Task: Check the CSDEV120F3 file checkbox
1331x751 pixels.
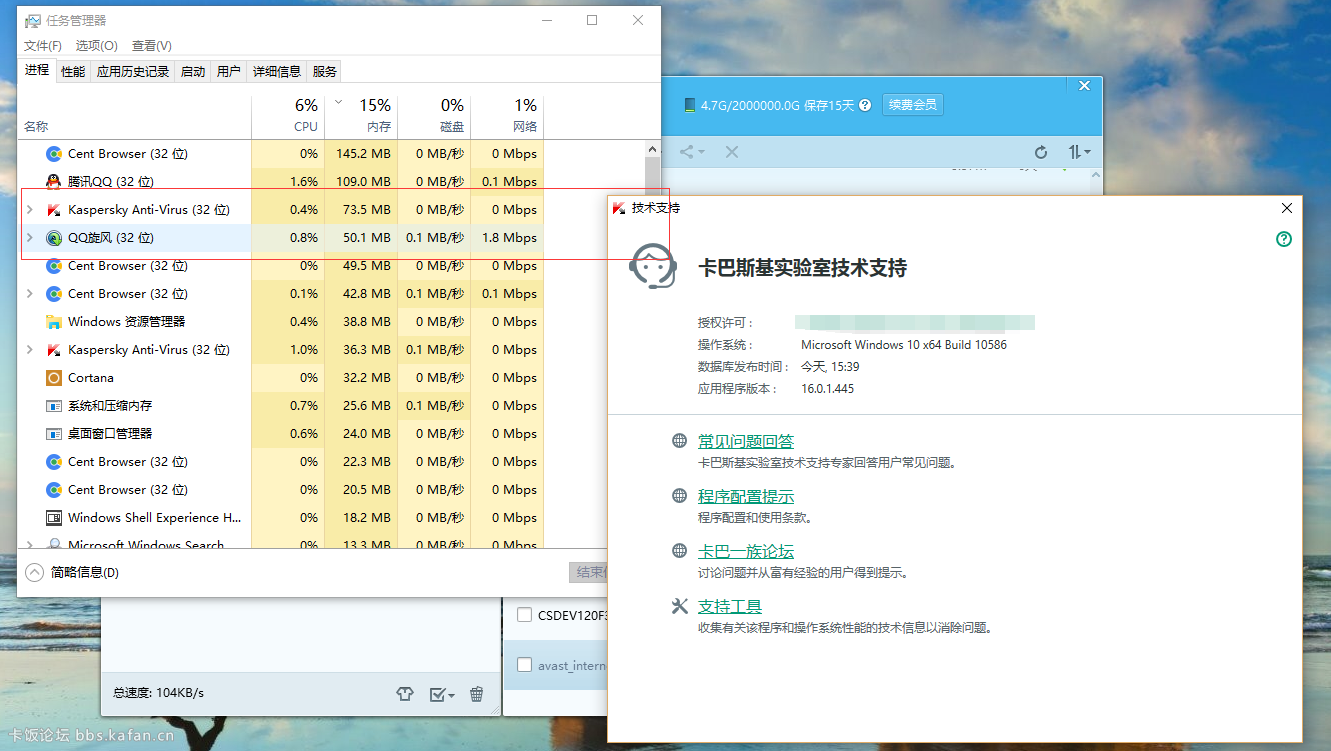Action: pyautogui.click(x=524, y=615)
